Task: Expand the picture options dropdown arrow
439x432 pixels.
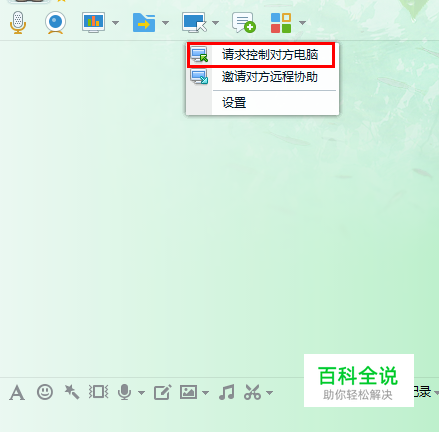Action: pyautogui.click(x=205, y=393)
